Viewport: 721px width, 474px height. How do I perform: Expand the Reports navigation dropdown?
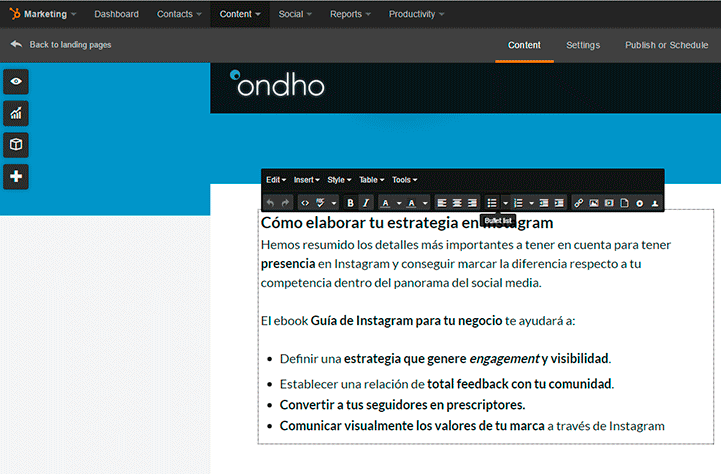tap(350, 14)
